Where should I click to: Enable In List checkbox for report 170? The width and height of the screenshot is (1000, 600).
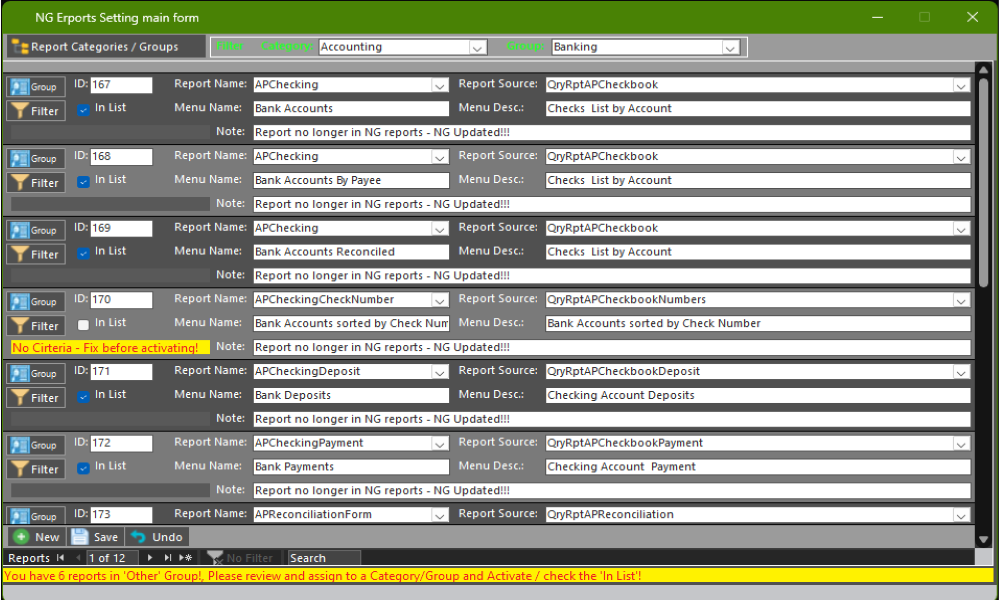click(84, 324)
